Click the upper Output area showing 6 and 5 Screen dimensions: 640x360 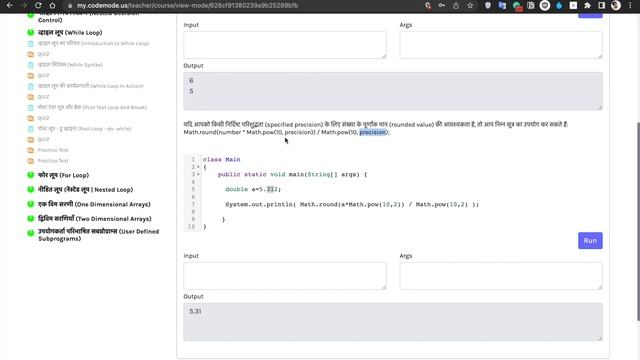point(393,91)
